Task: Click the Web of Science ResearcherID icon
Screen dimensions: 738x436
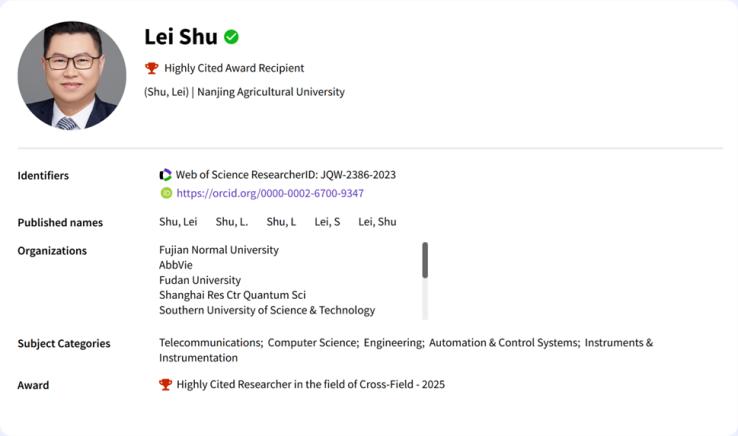Action: click(x=166, y=175)
